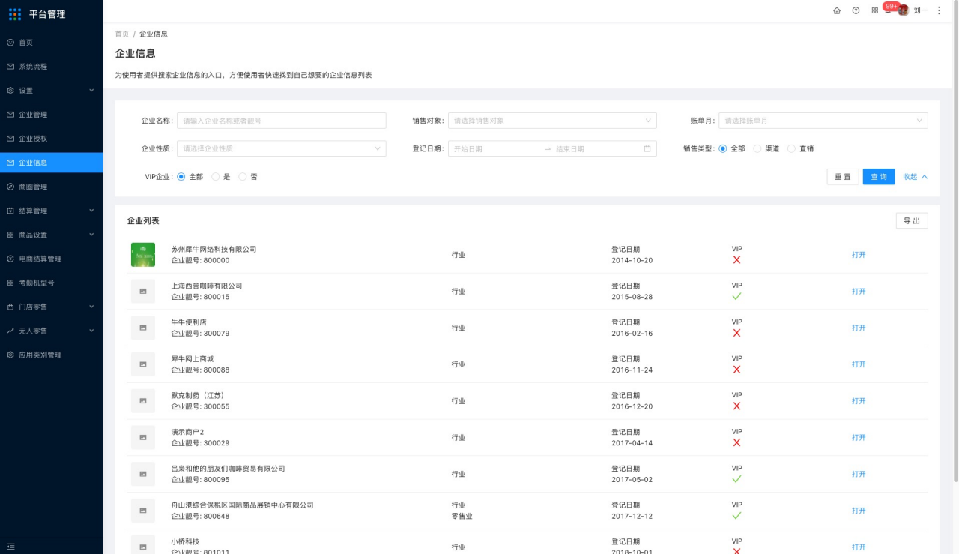The height and width of the screenshot is (554, 959).
Task: Open 电商结算管理 sidebar item
Action: [x=51, y=259]
